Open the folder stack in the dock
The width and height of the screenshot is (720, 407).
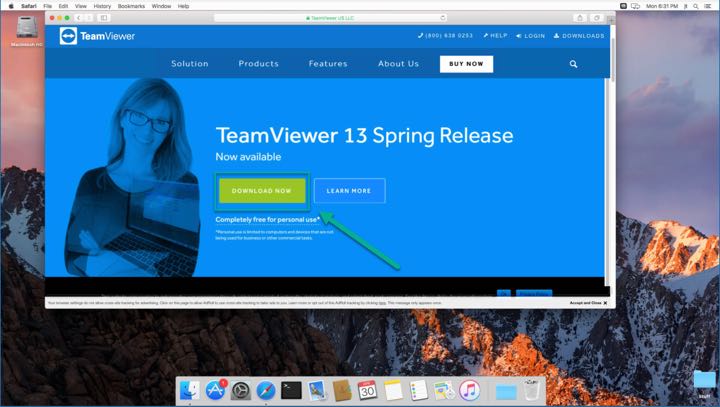click(506, 392)
